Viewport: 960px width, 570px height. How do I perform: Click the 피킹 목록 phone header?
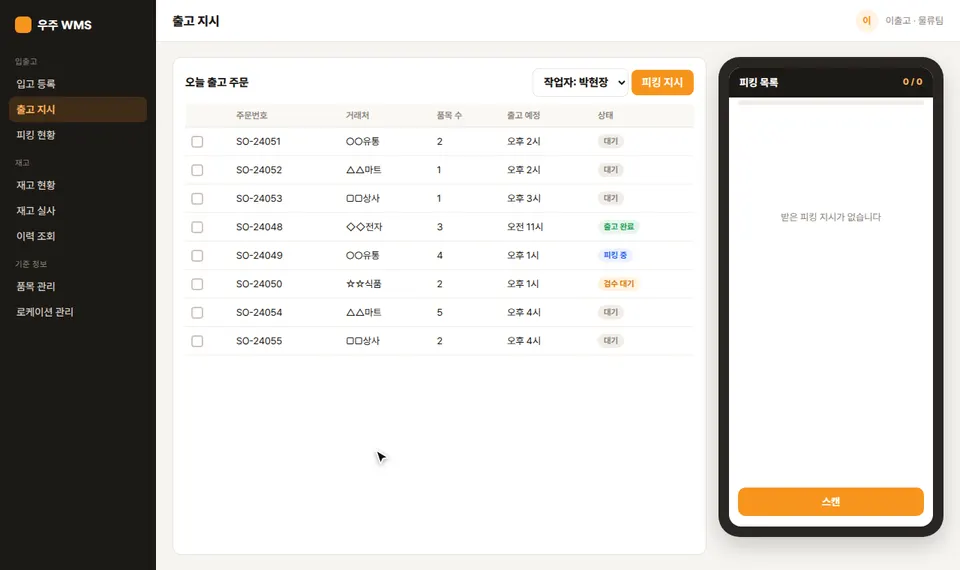759,82
